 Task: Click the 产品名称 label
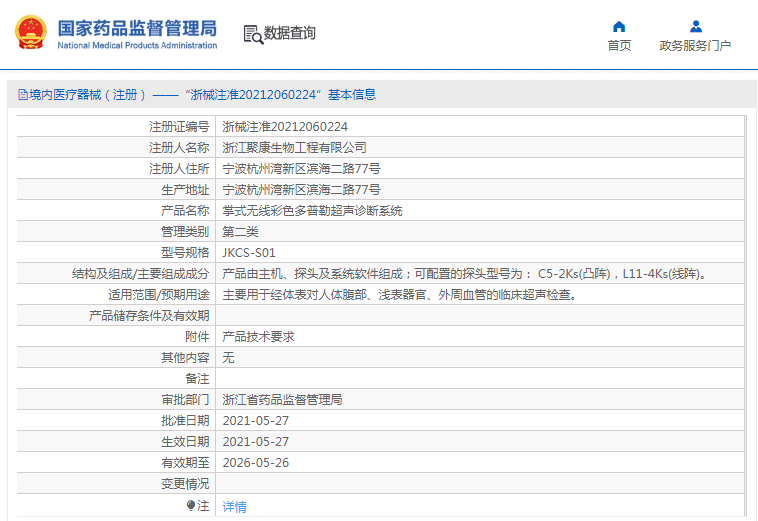185,211
